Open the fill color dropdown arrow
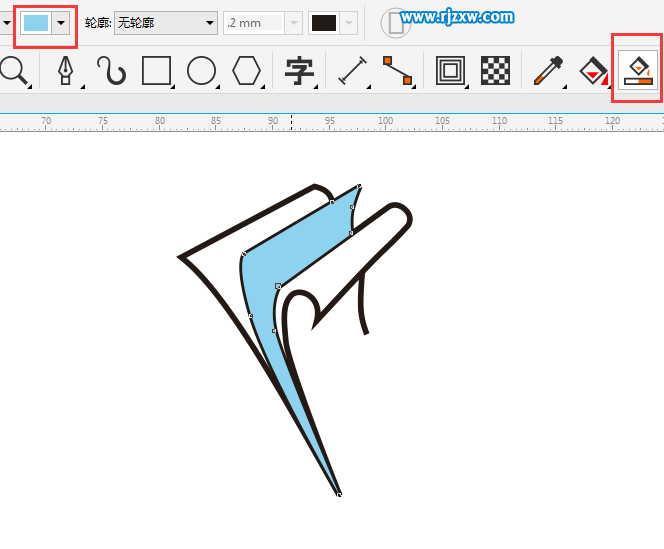 (61, 23)
